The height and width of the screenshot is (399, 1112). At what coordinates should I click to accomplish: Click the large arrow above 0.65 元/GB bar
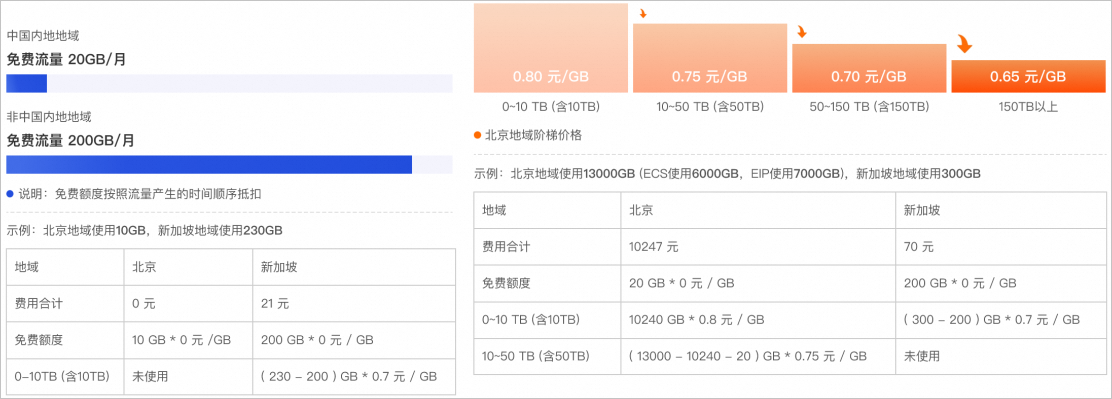pos(963,44)
